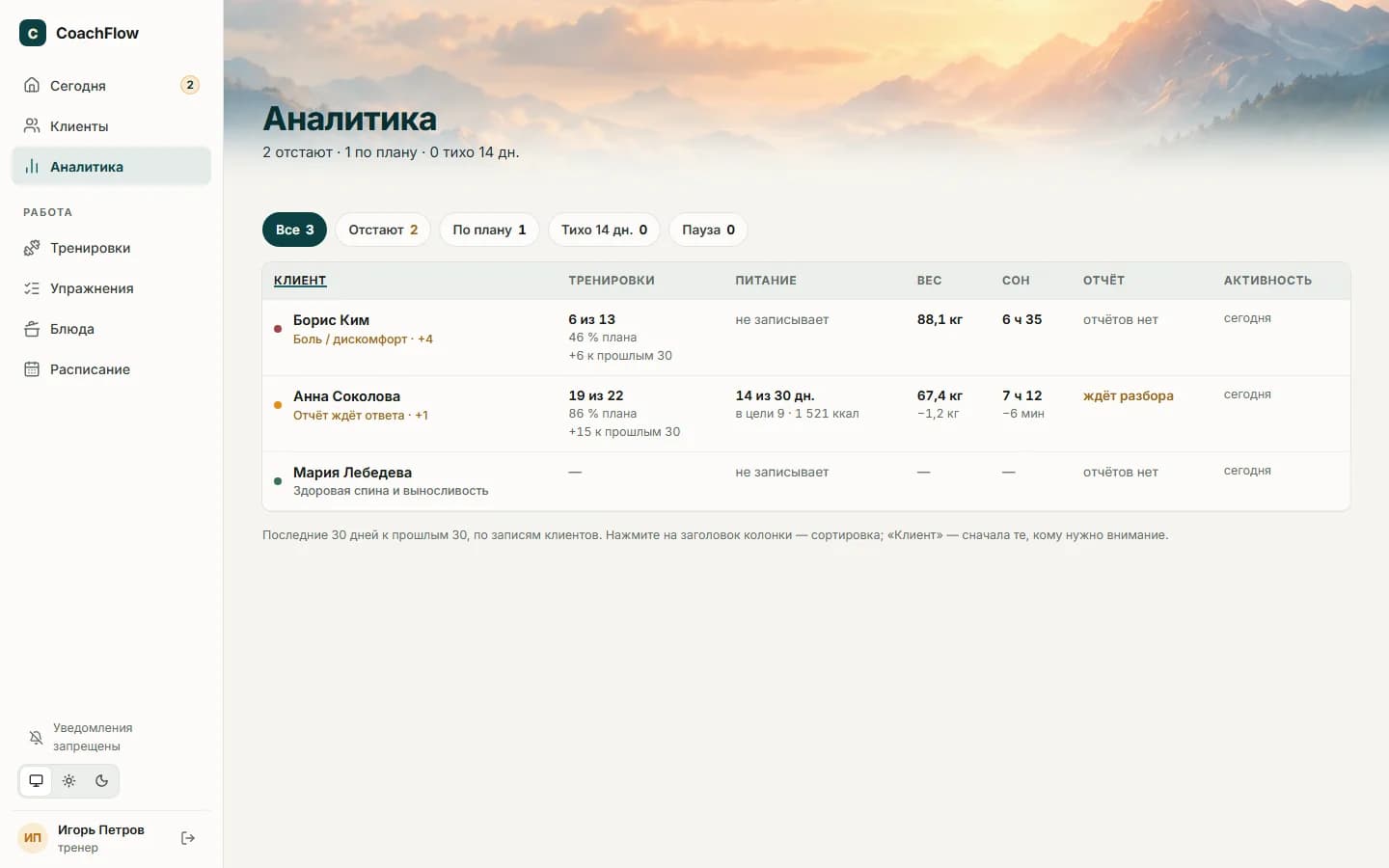Sort by the ВЕС column
1389x868 pixels.
(x=929, y=281)
